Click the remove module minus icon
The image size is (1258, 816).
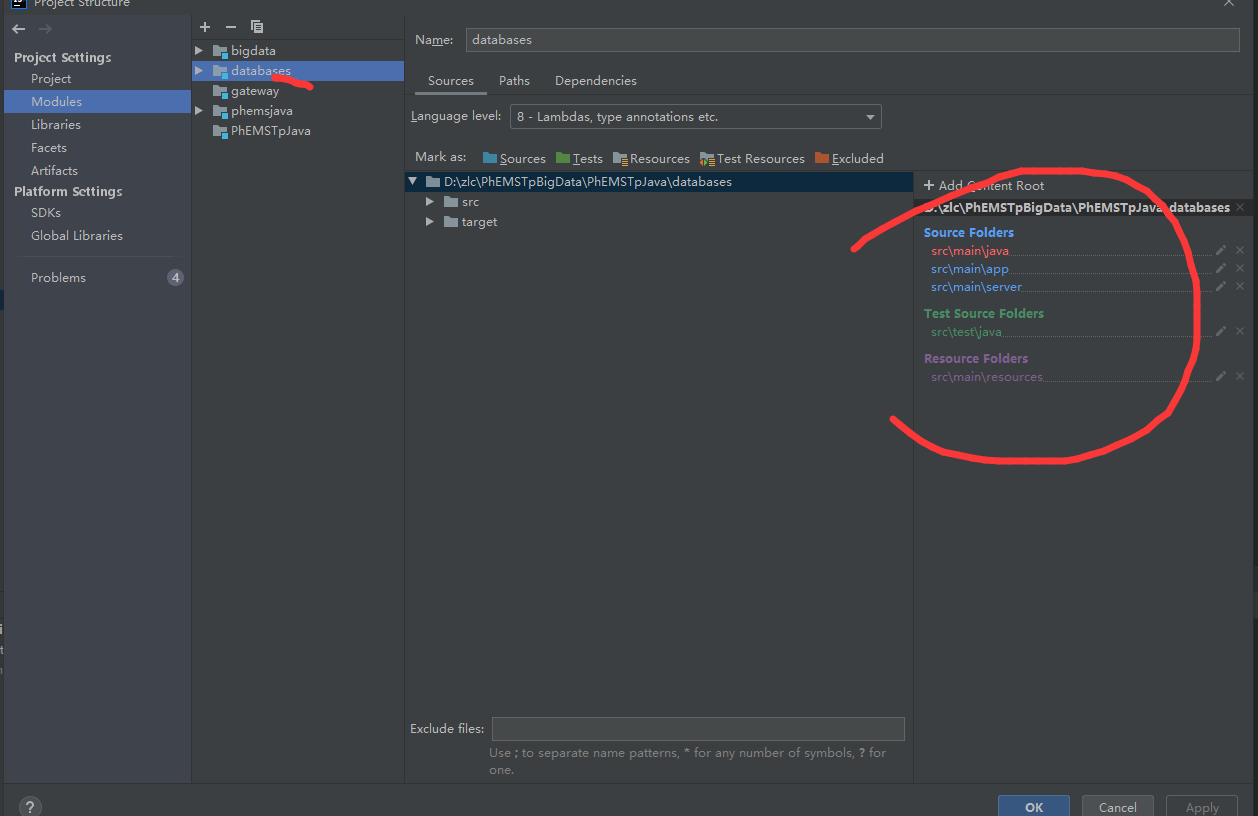[231, 27]
